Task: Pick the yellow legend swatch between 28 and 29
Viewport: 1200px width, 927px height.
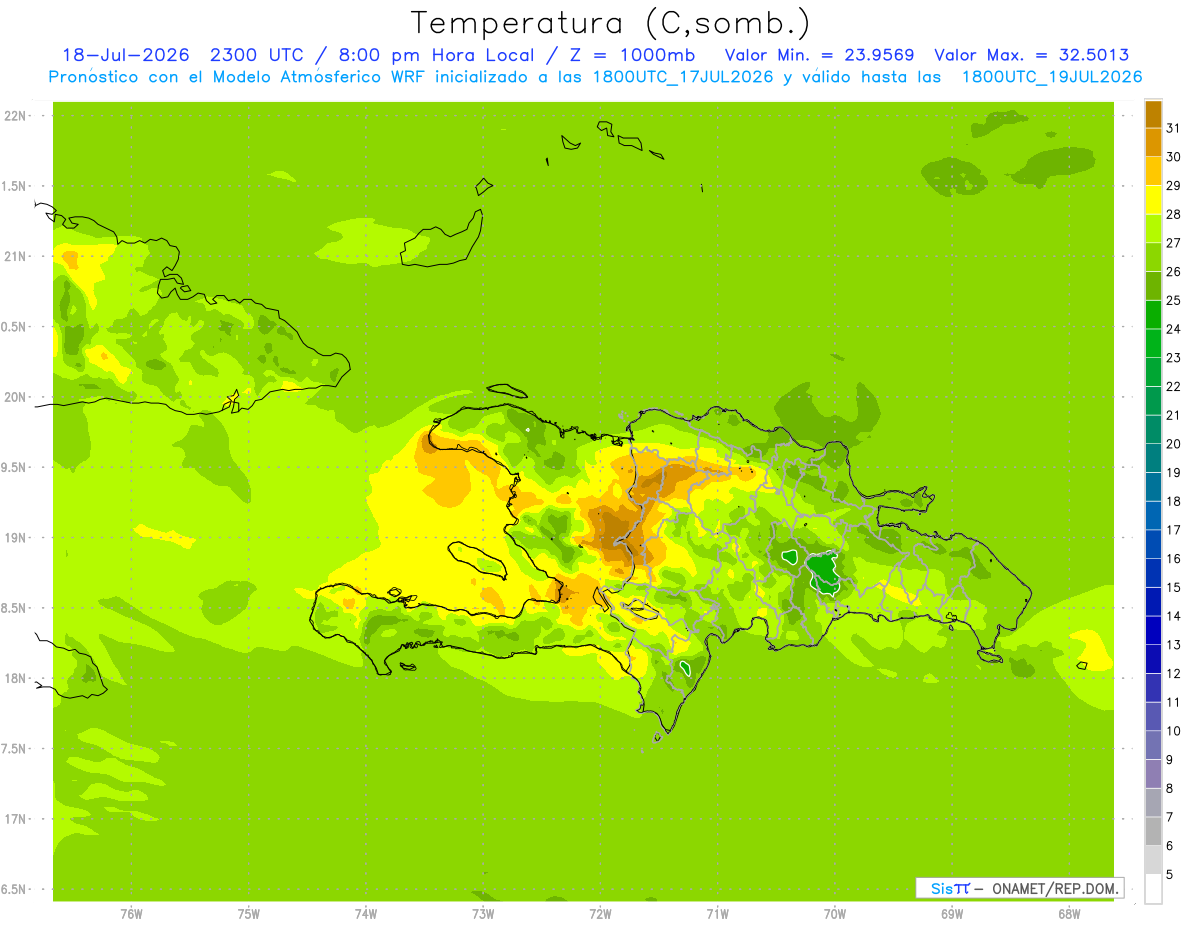Action: coord(1153,200)
